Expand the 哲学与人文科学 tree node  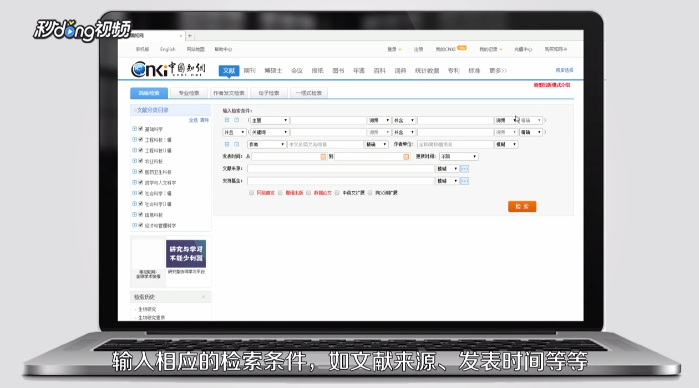tap(134, 182)
